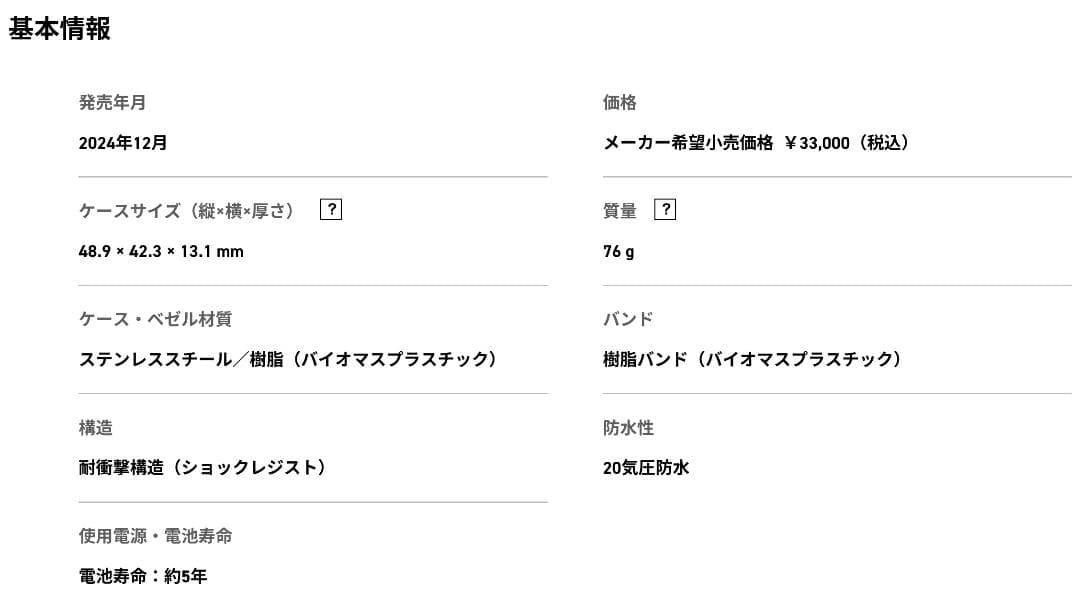Image resolution: width=1080 pixels, height=601 pixels.
Task: Click the question mark beside 質量
Action: pyautogui.click(x=665, y=209)
